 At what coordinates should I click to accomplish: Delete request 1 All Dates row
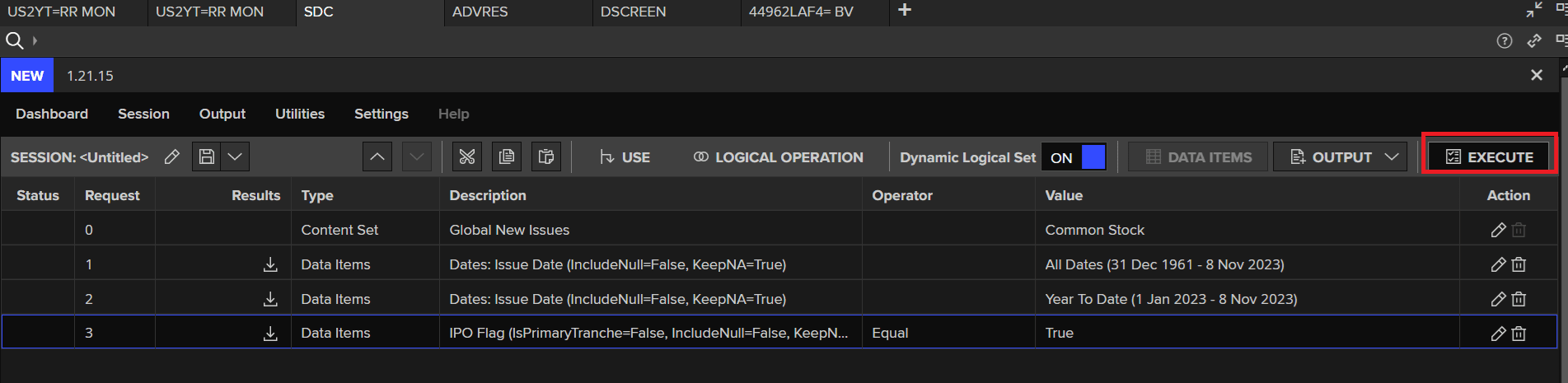point(1519,264)
